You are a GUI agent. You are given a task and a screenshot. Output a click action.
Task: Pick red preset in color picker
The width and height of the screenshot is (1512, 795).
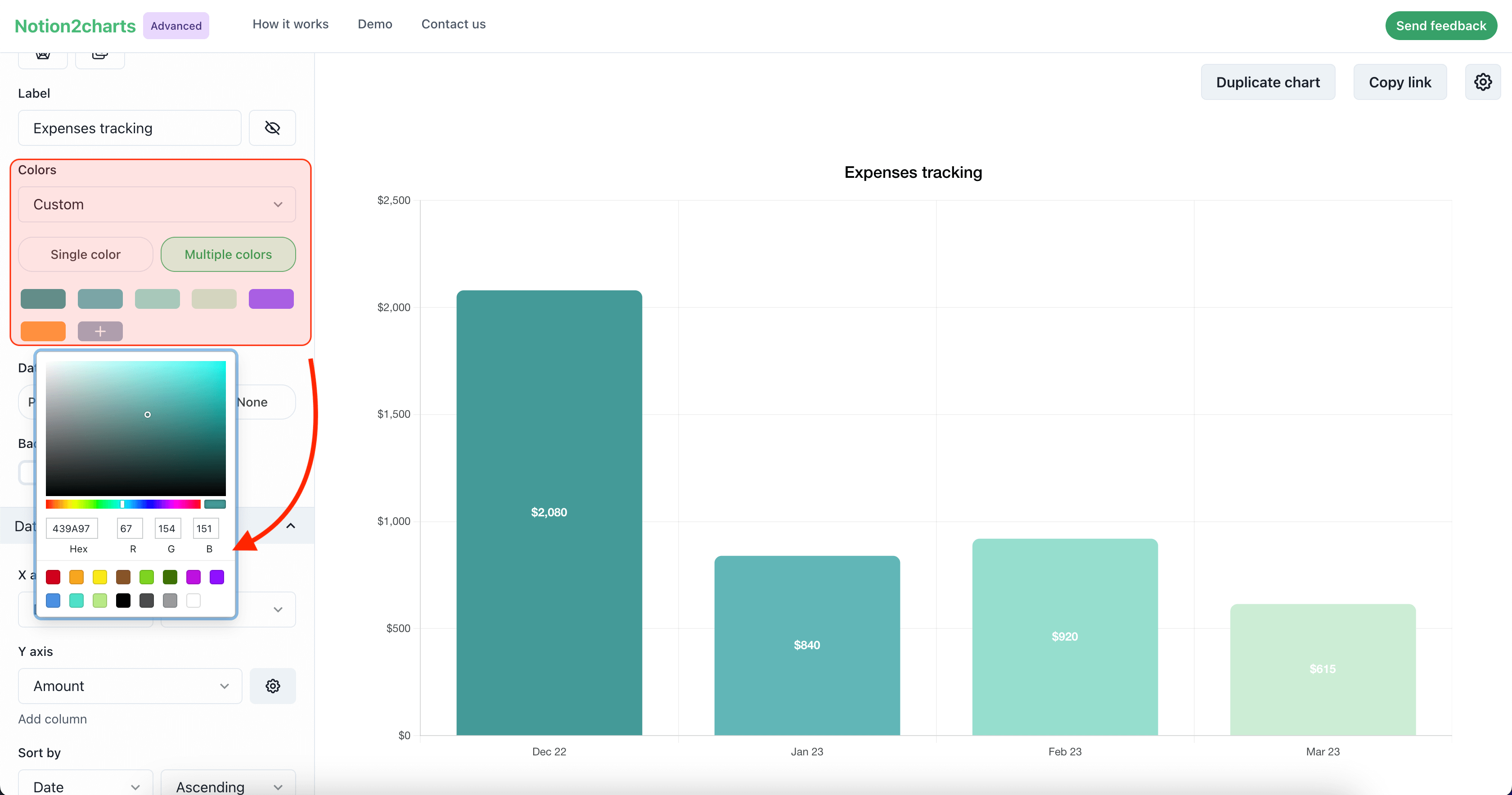(x=53, y=577)
